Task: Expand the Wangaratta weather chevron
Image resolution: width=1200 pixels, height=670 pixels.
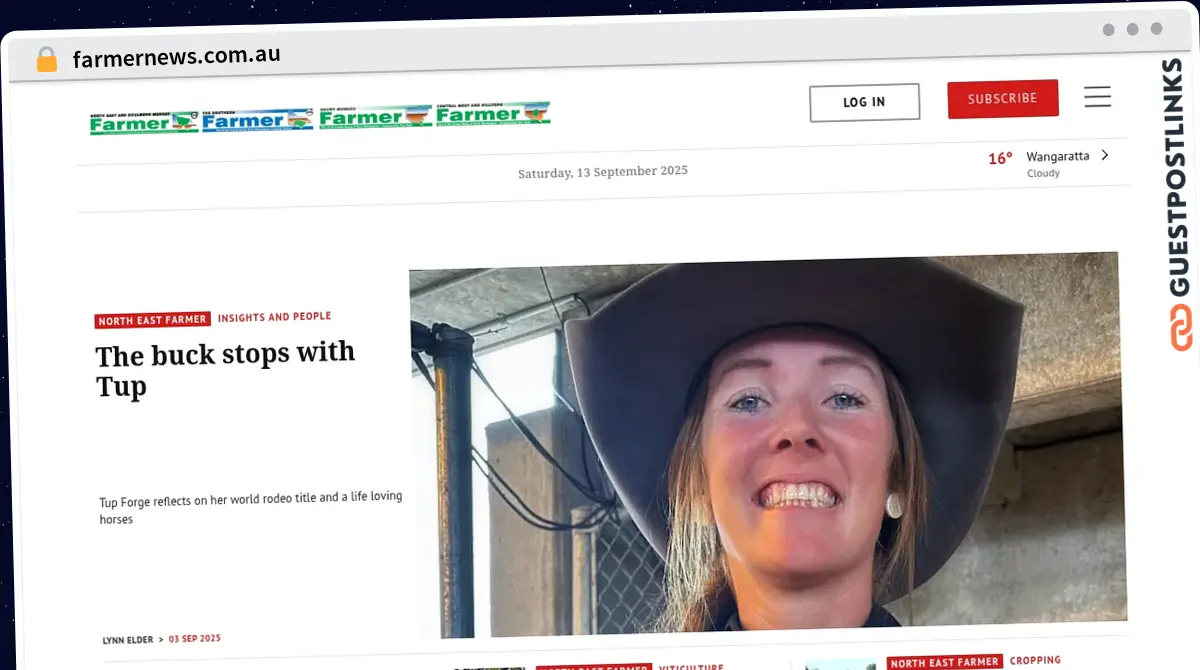Action: pos(1105,155)
